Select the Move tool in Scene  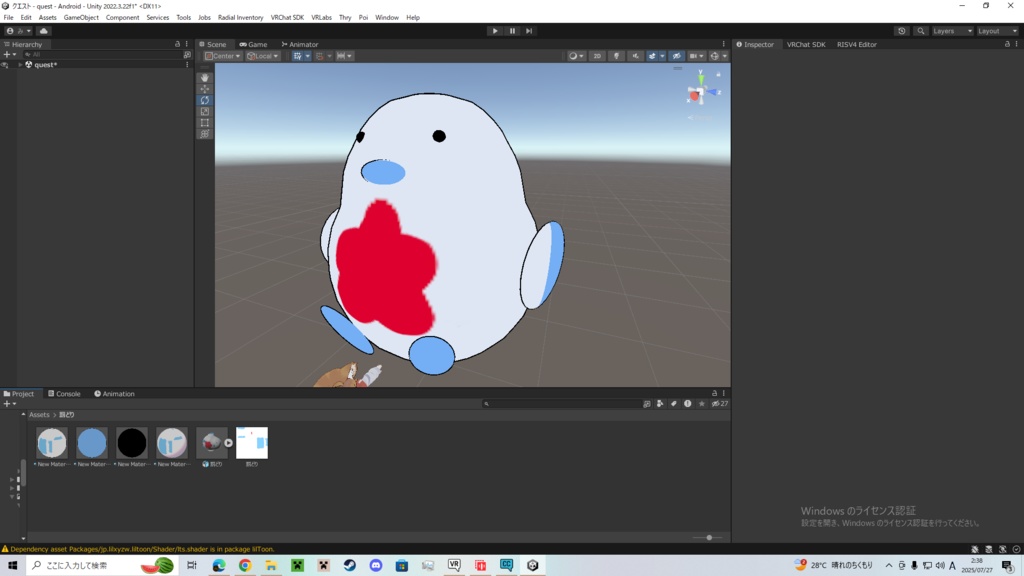[205, 89]
